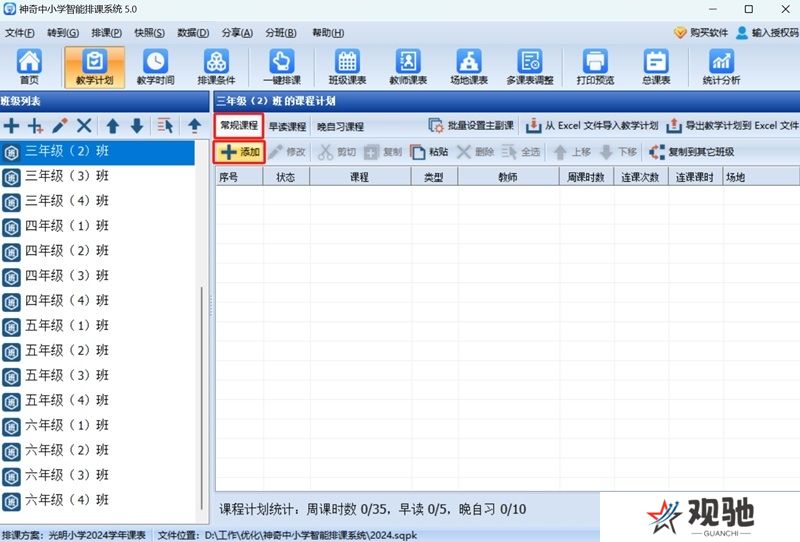The image size is (800, 542).
Task: Click the 粘贴 toolbar button
Action: tap(429, 152)
